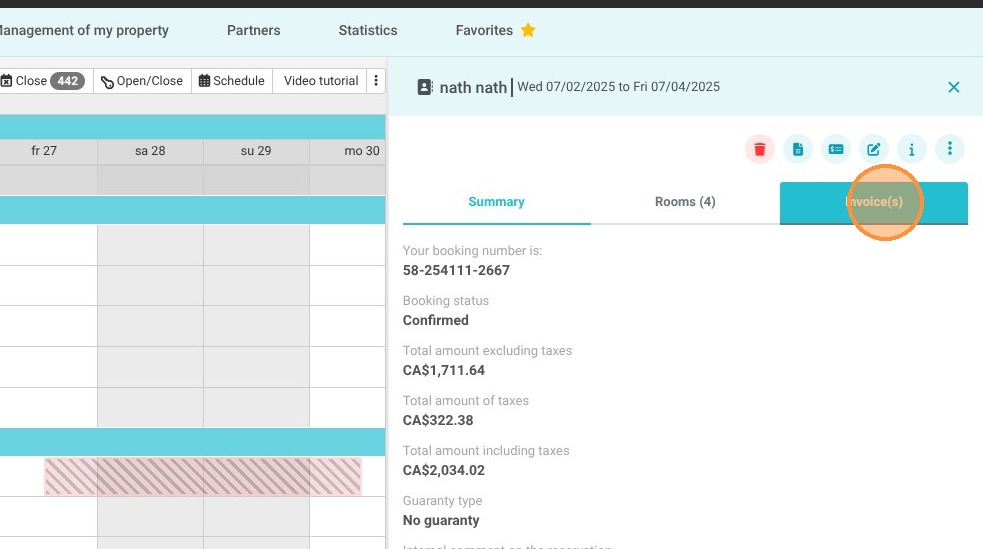Open the payment card icon for the booking

(x=836, y=149)
